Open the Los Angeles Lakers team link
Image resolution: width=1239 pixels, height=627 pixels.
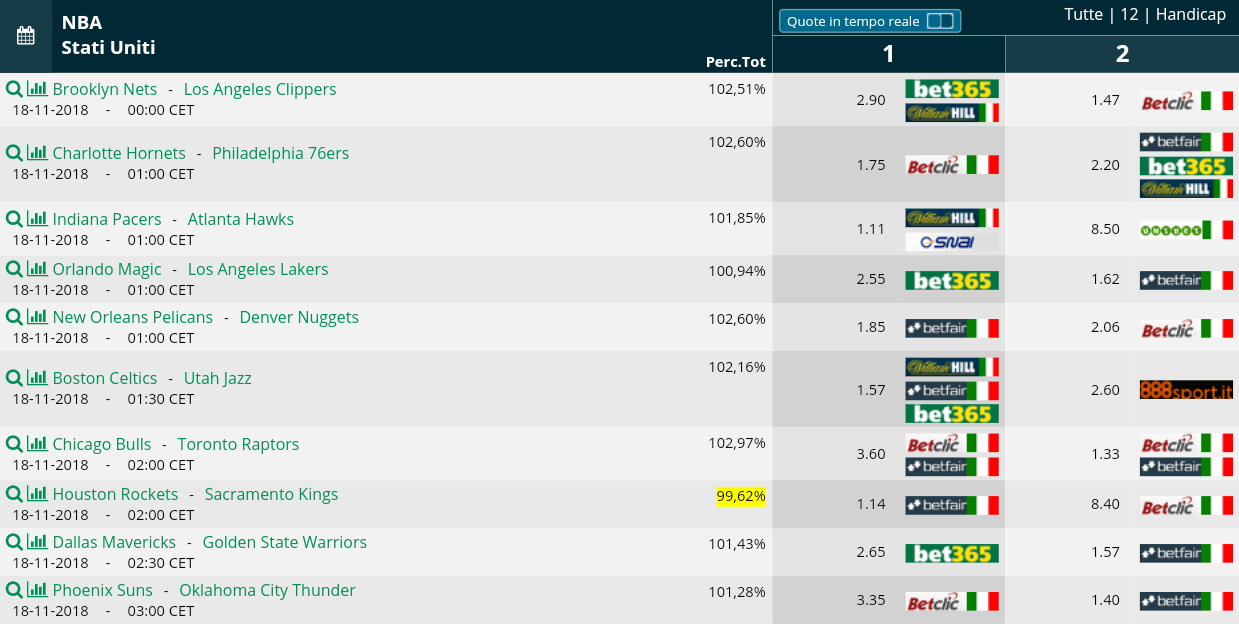258,269
